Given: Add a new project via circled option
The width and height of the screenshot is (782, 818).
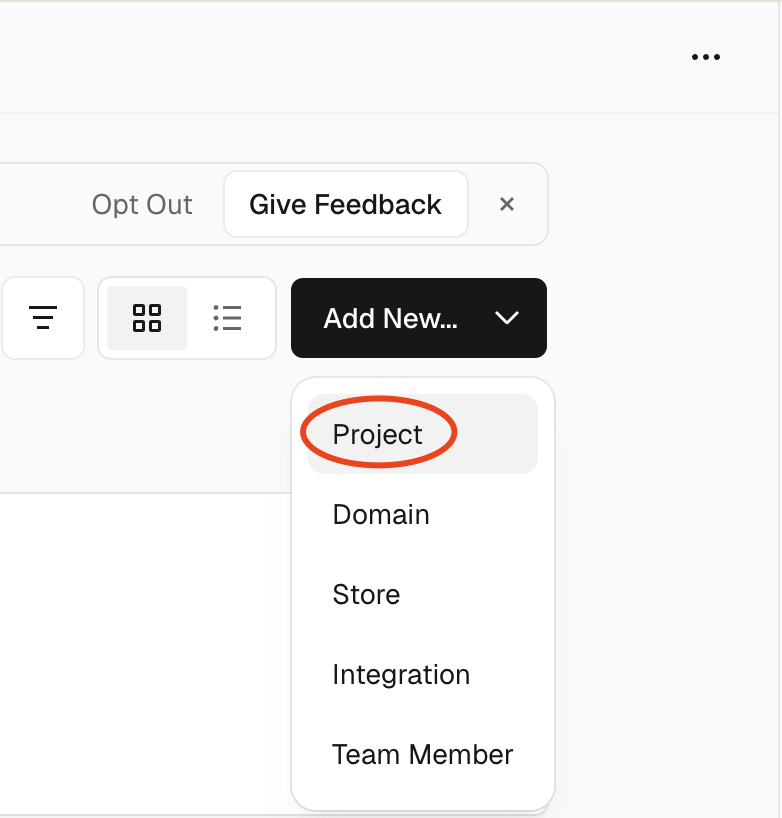Looking at the screenshot, I should (x=378, y=434).
